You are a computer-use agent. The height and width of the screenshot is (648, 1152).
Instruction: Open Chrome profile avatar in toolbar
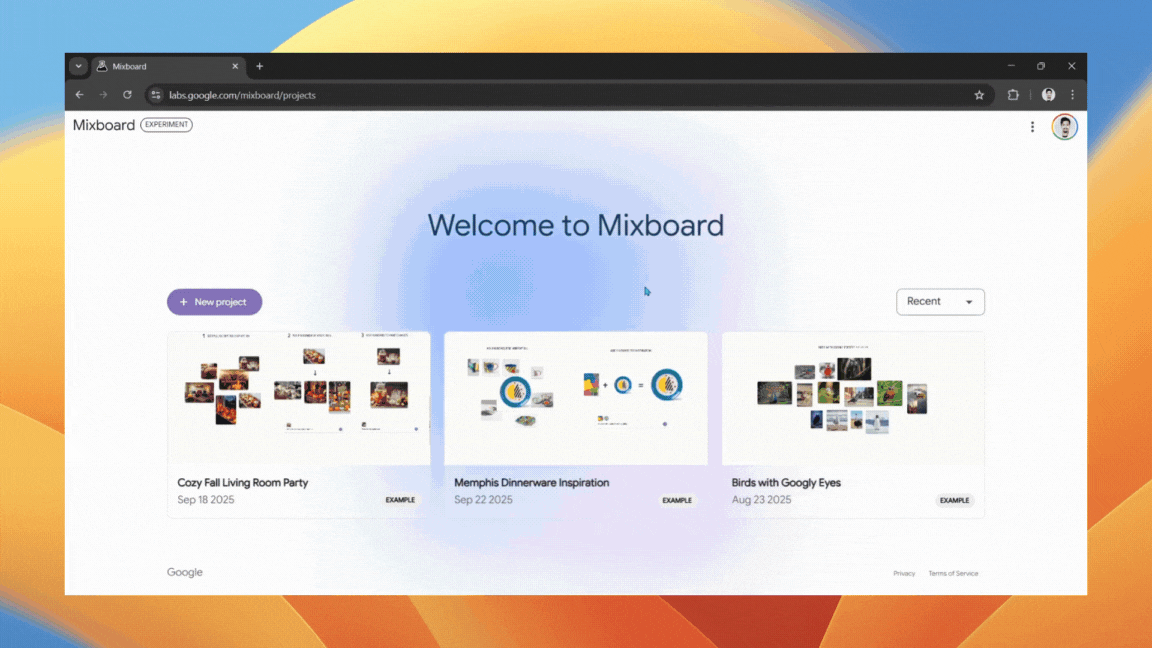1048,95
